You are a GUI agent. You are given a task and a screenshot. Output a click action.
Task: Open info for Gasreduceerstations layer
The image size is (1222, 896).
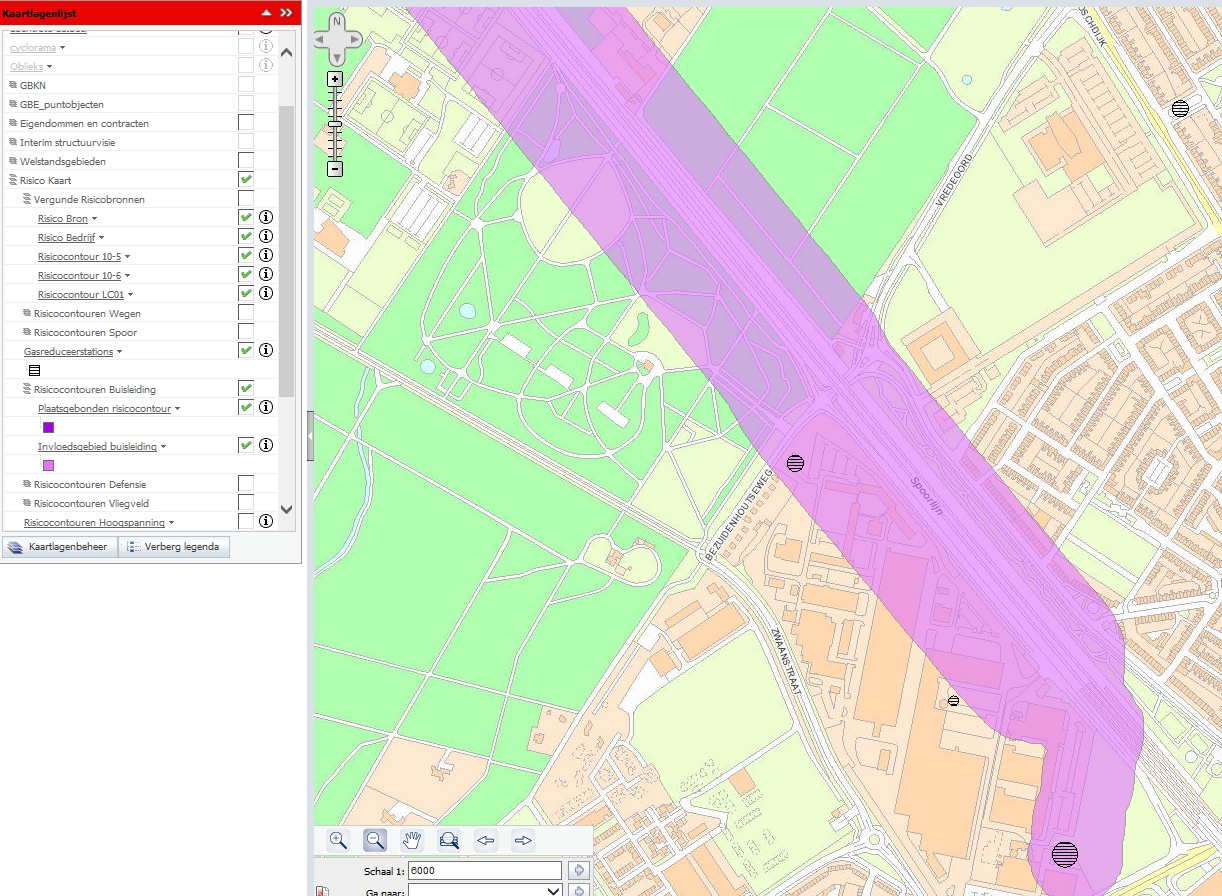click(266, 350)
